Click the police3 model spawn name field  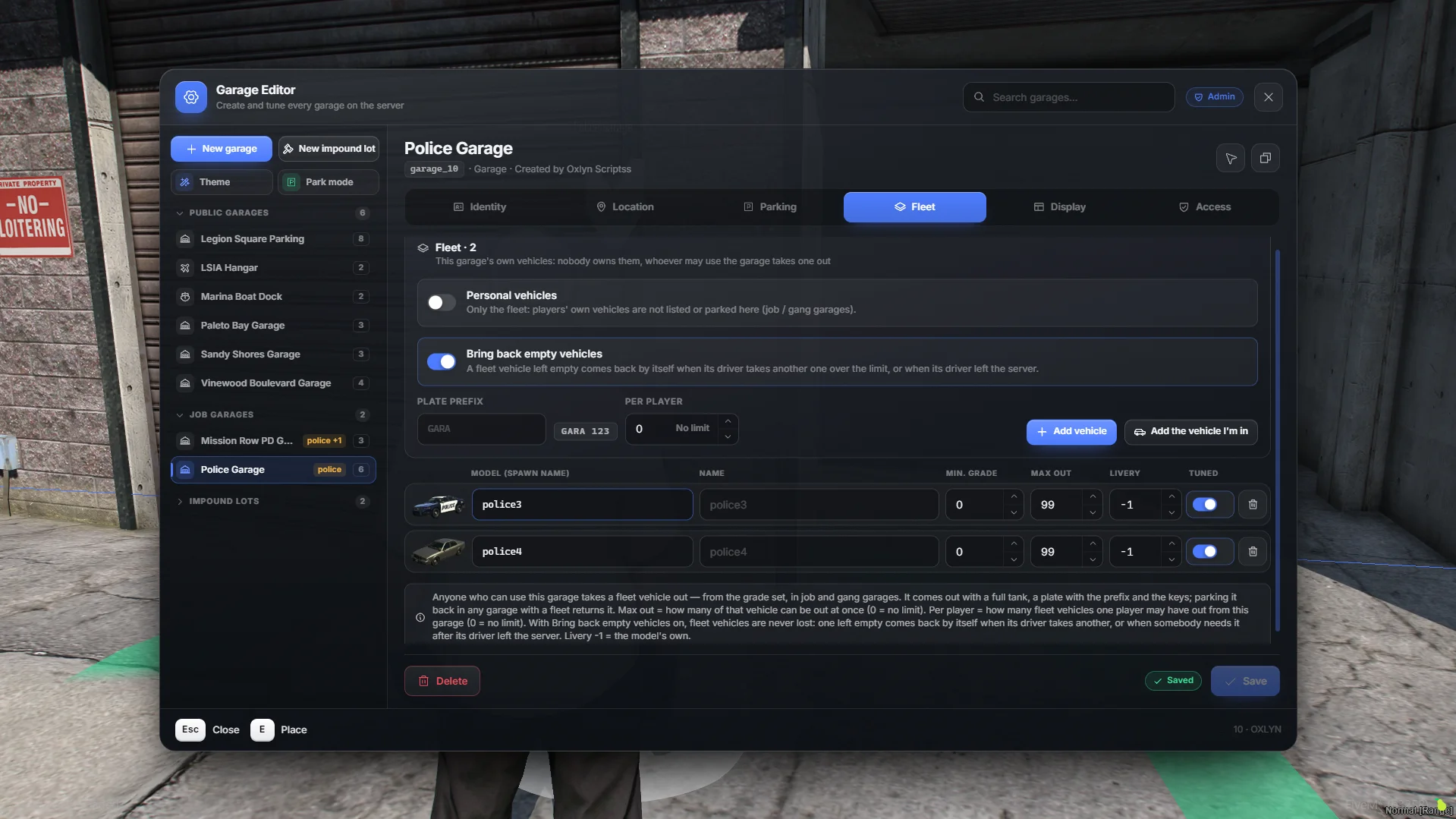582,505
